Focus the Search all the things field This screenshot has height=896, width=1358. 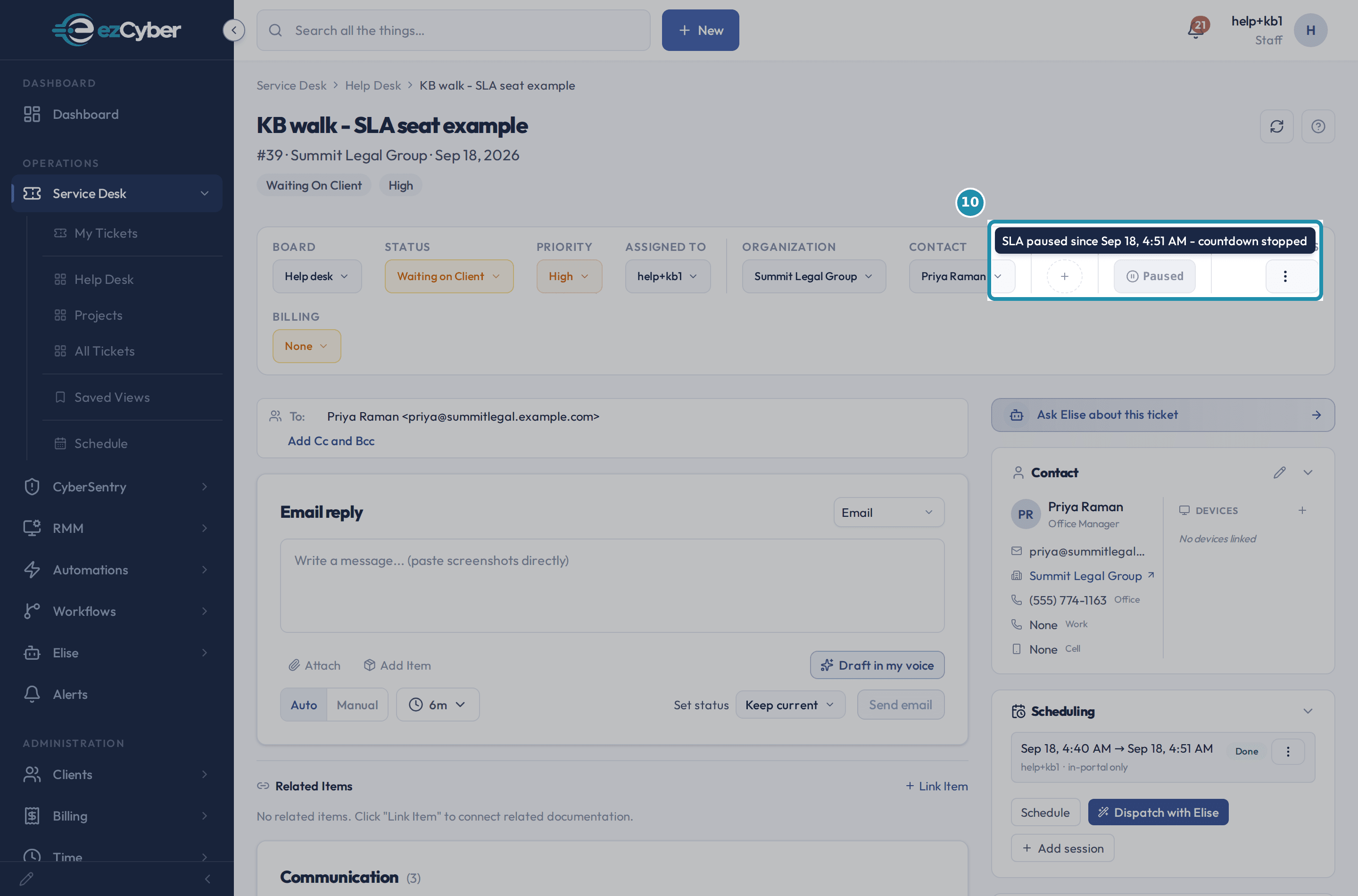[454, 30]
